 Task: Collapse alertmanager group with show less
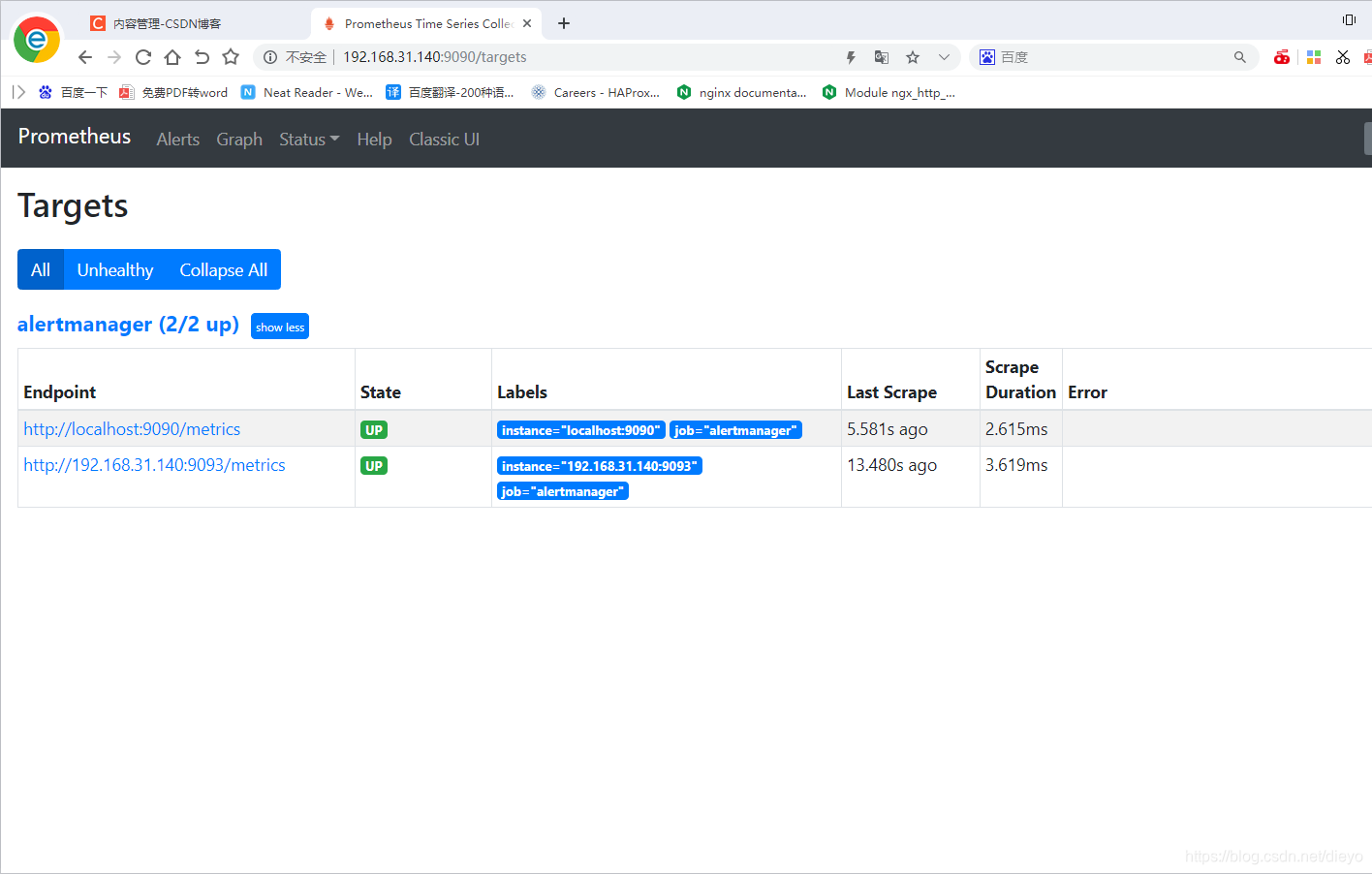[x=280, y=327]
